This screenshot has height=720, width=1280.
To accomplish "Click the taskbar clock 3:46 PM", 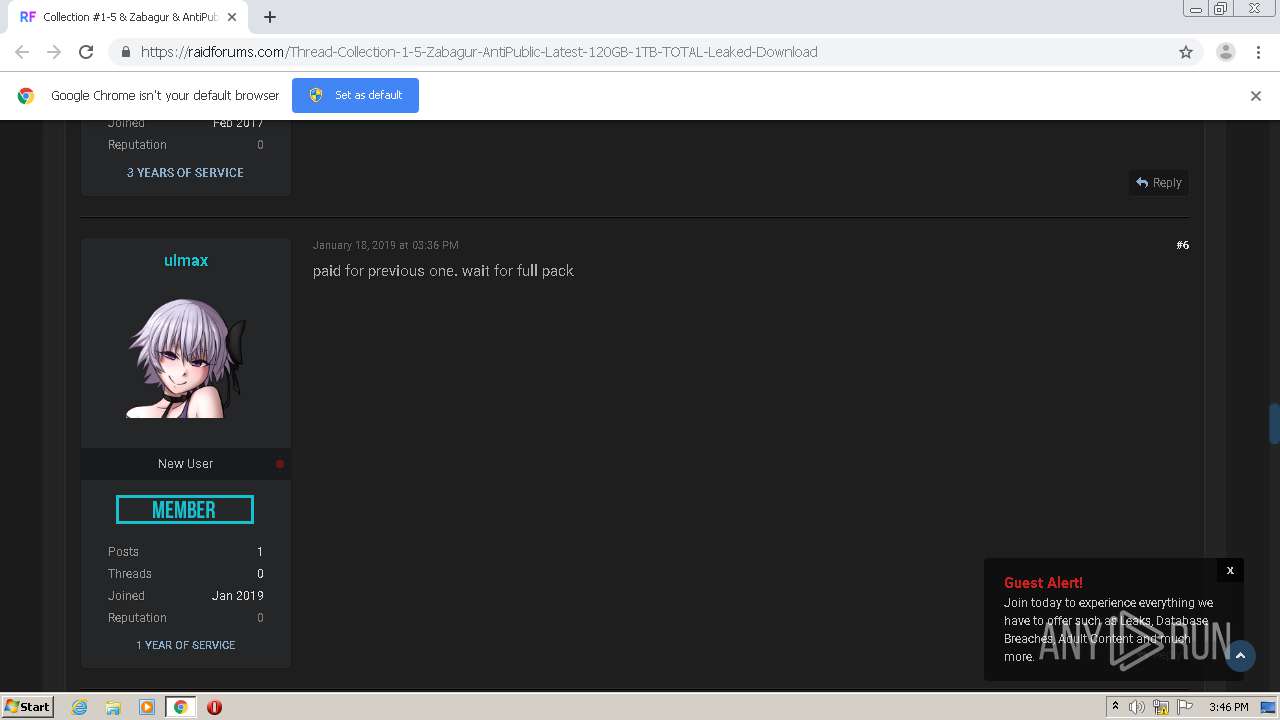I will point(1229,707).
